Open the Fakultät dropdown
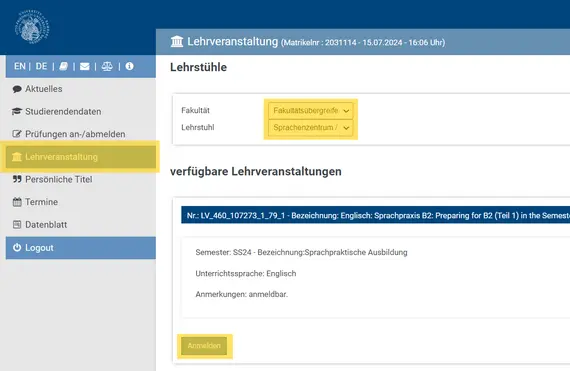This screenshot has height=371, width=570. (x=310, y=110)
